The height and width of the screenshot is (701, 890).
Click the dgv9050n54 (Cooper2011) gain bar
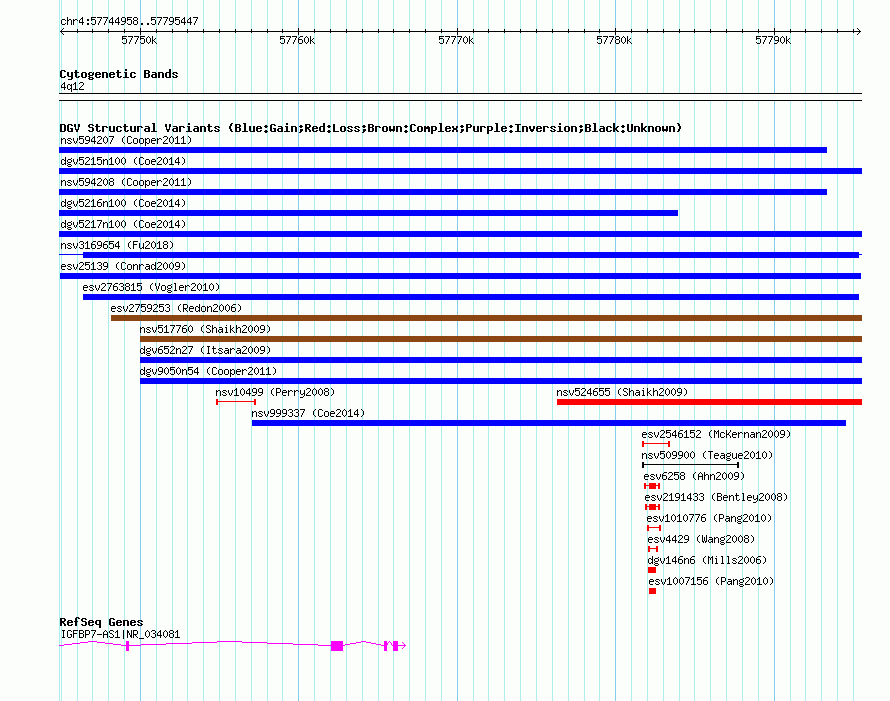click(x=501, y=381)
